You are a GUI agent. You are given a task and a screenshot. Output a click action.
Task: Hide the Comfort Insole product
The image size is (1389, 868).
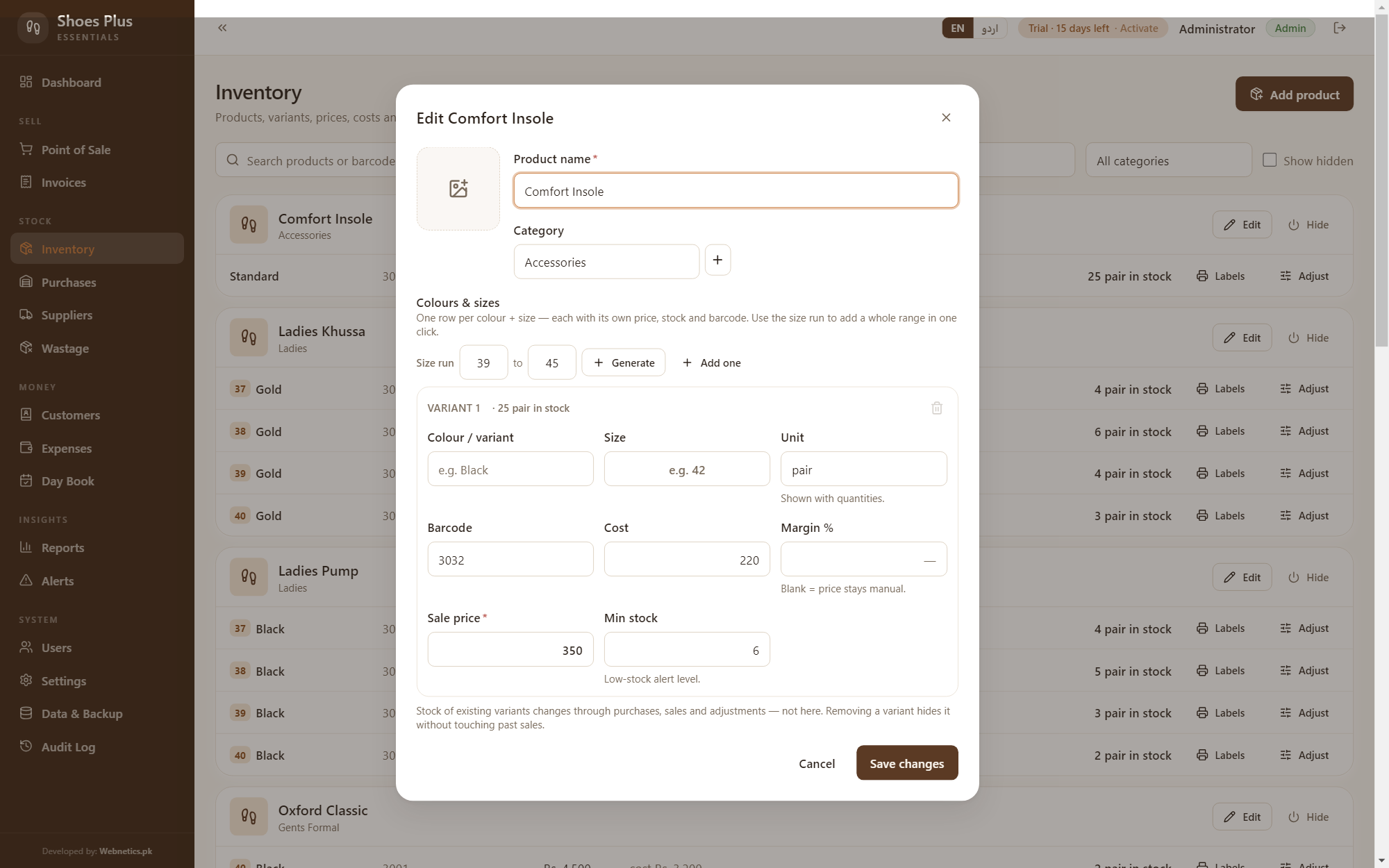[1308, 224]
